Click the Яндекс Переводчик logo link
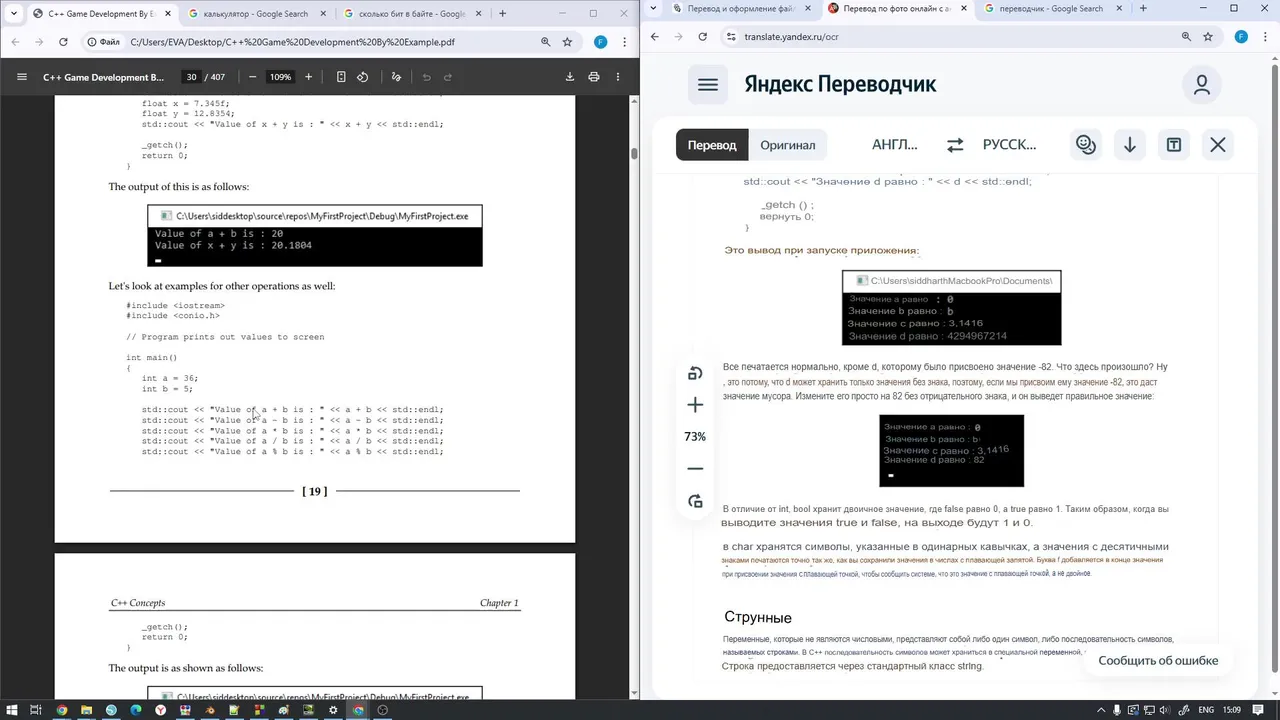The height and width of the screenshot is (720, 1280). pyautogui.click(x=840, y=84)
